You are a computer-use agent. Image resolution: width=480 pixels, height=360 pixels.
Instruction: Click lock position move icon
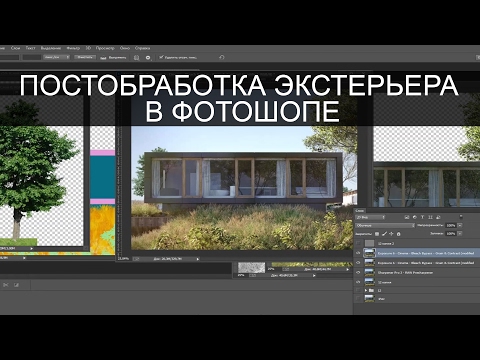click(391, 234)
